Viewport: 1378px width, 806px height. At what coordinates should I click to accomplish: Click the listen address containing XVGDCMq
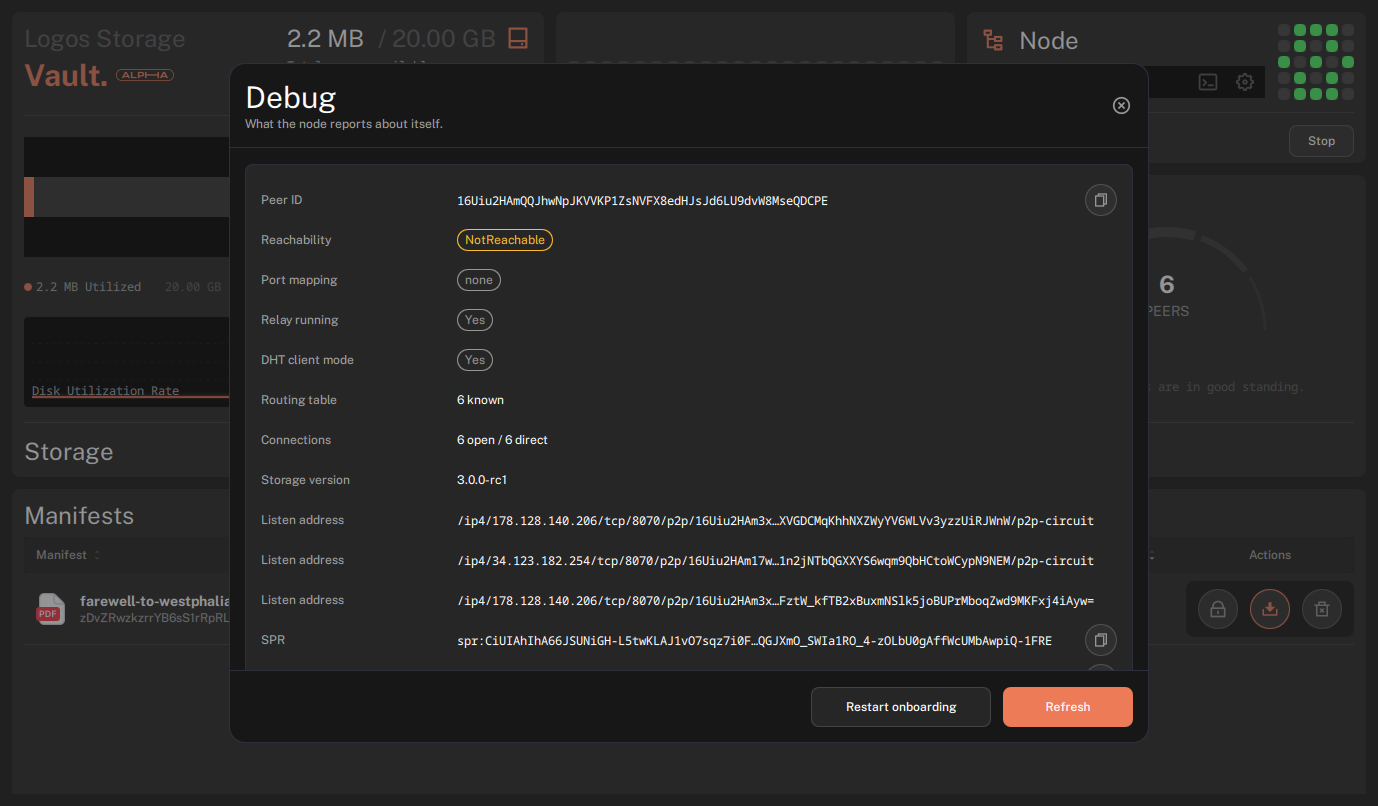click(775, 521)
